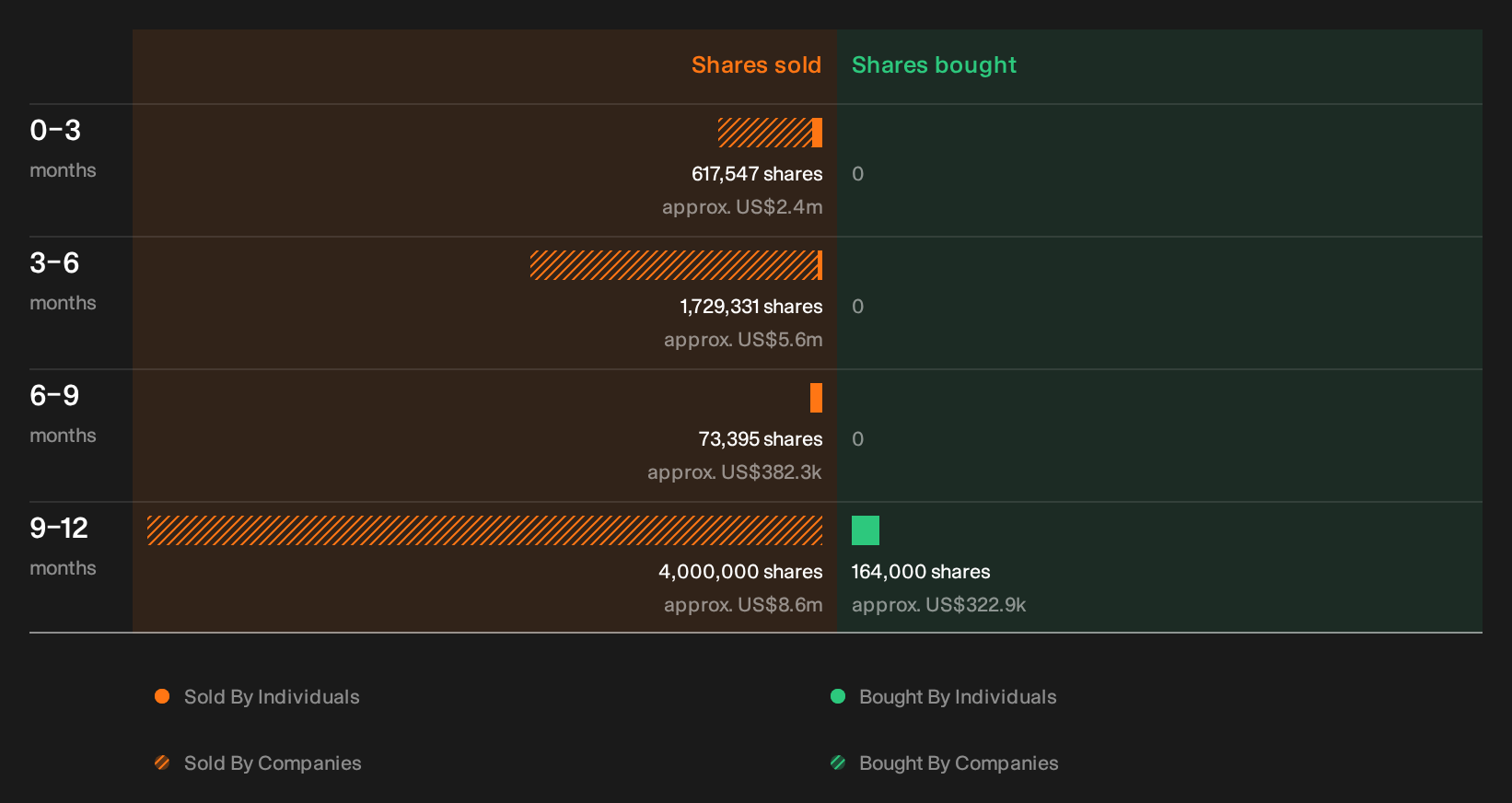Image resolution: width=1512 pixels, height=803 pixels.
Task: Click the bought 0 in the 6-9 months row
Action: [x=857, y=439]
